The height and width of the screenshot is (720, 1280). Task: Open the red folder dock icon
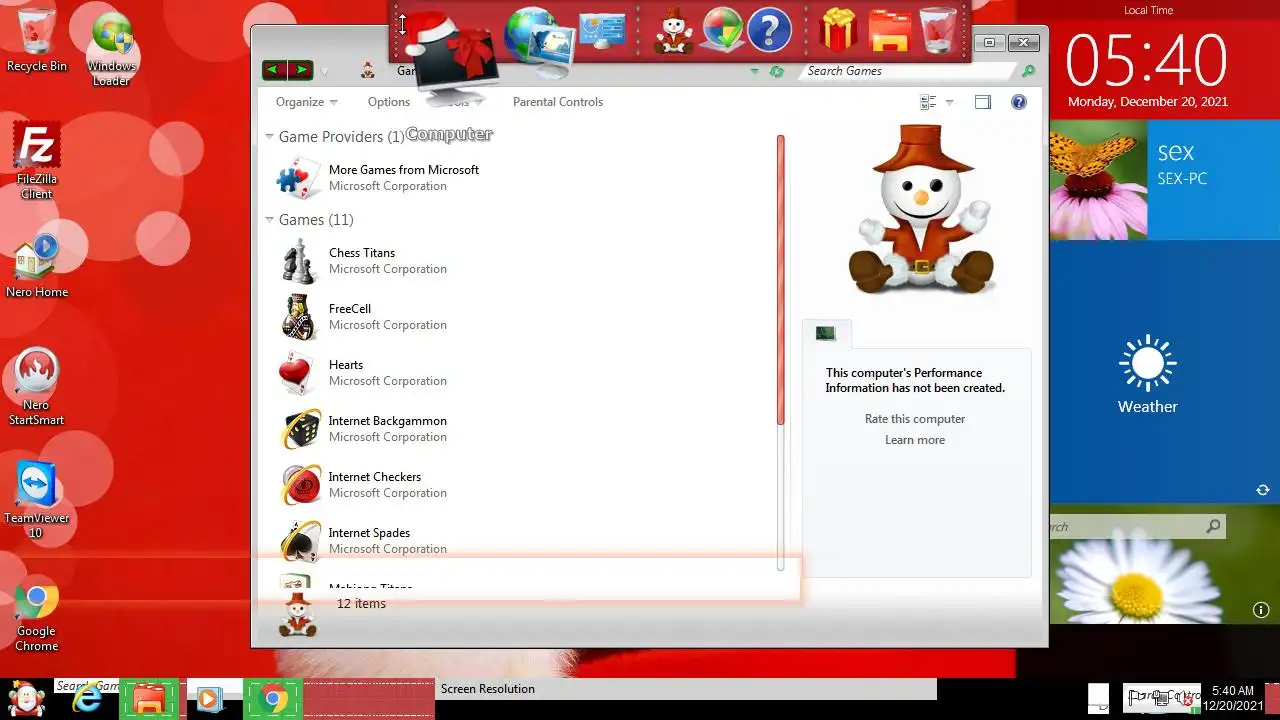889,31
